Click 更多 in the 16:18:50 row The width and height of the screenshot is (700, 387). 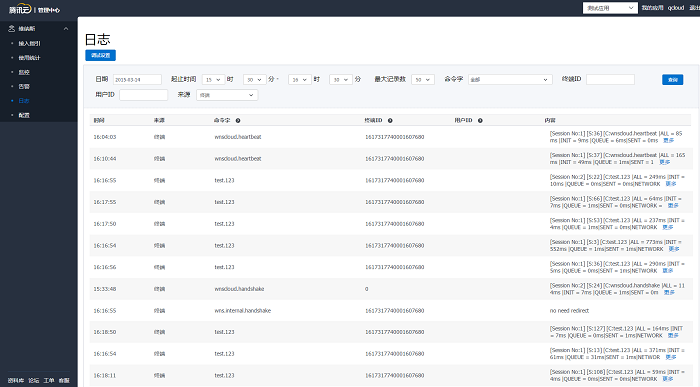coord(673,336)
